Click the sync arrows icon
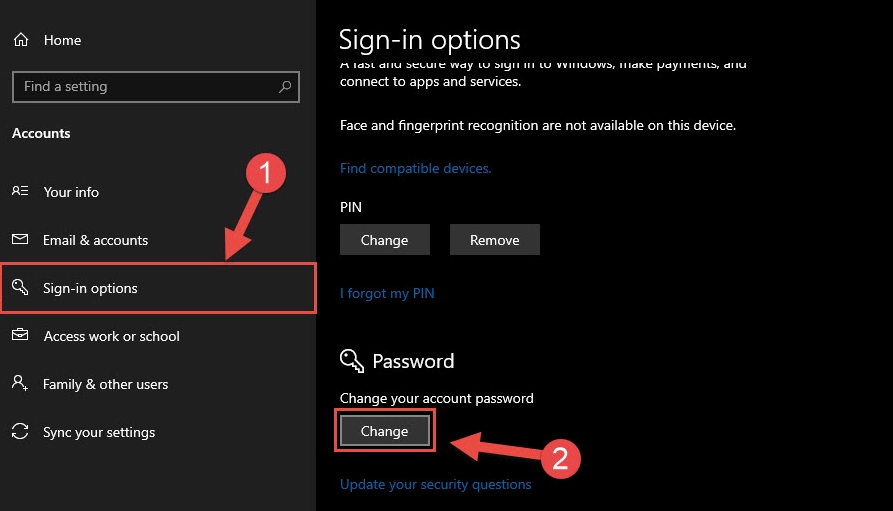 coord(20,432)
